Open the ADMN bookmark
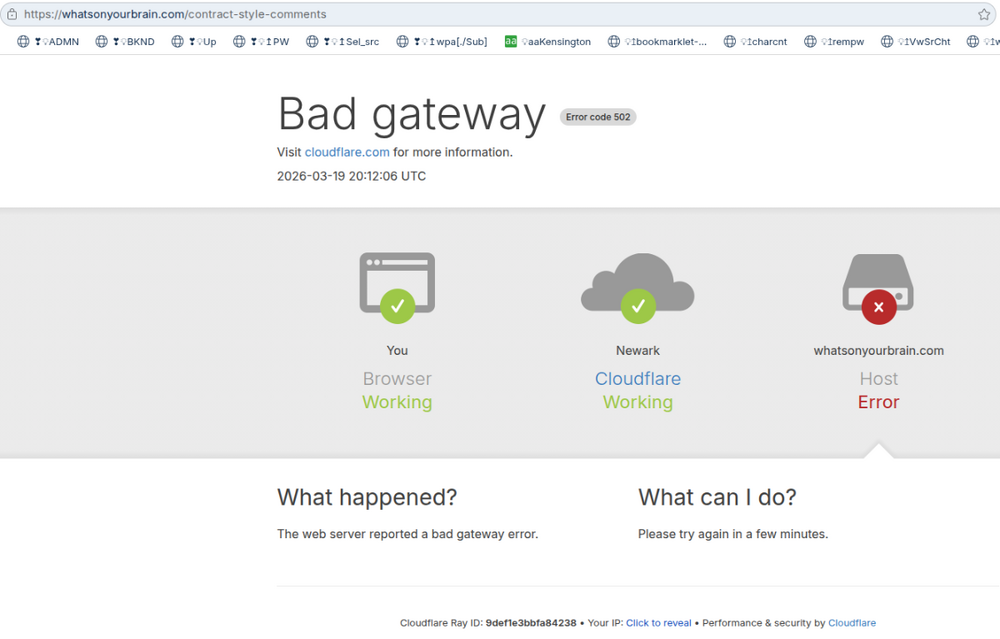Viewport: 1000px width, 639px height. pos(49,42)
